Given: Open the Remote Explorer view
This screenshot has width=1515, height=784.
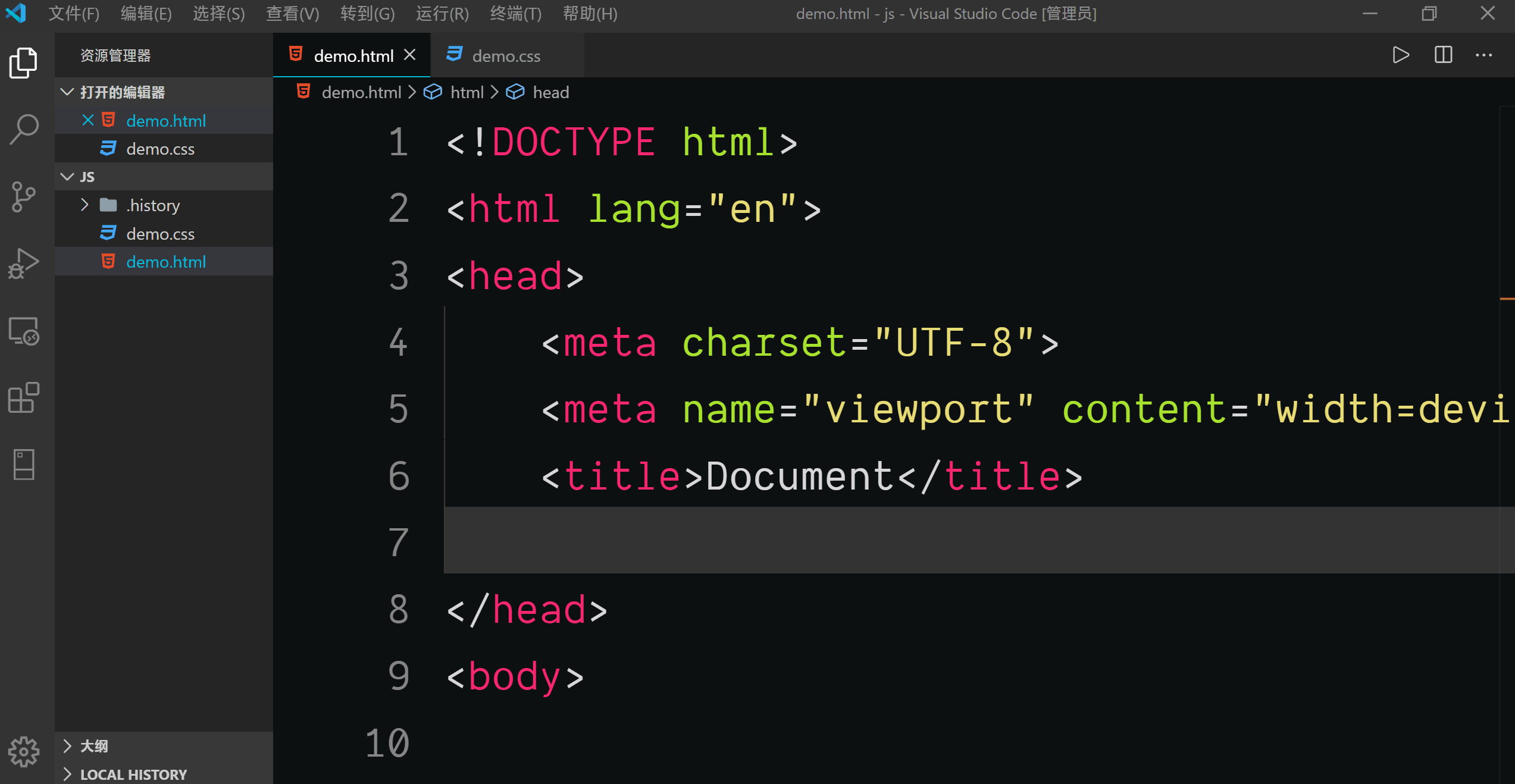Looking at the screenshot, I should [x=24, y=331].
